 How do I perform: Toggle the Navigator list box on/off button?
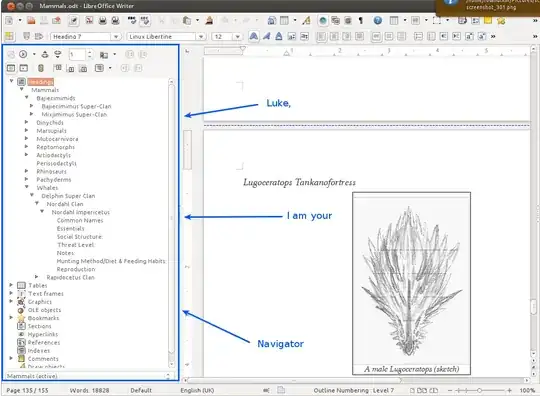[x=23, y=68]
